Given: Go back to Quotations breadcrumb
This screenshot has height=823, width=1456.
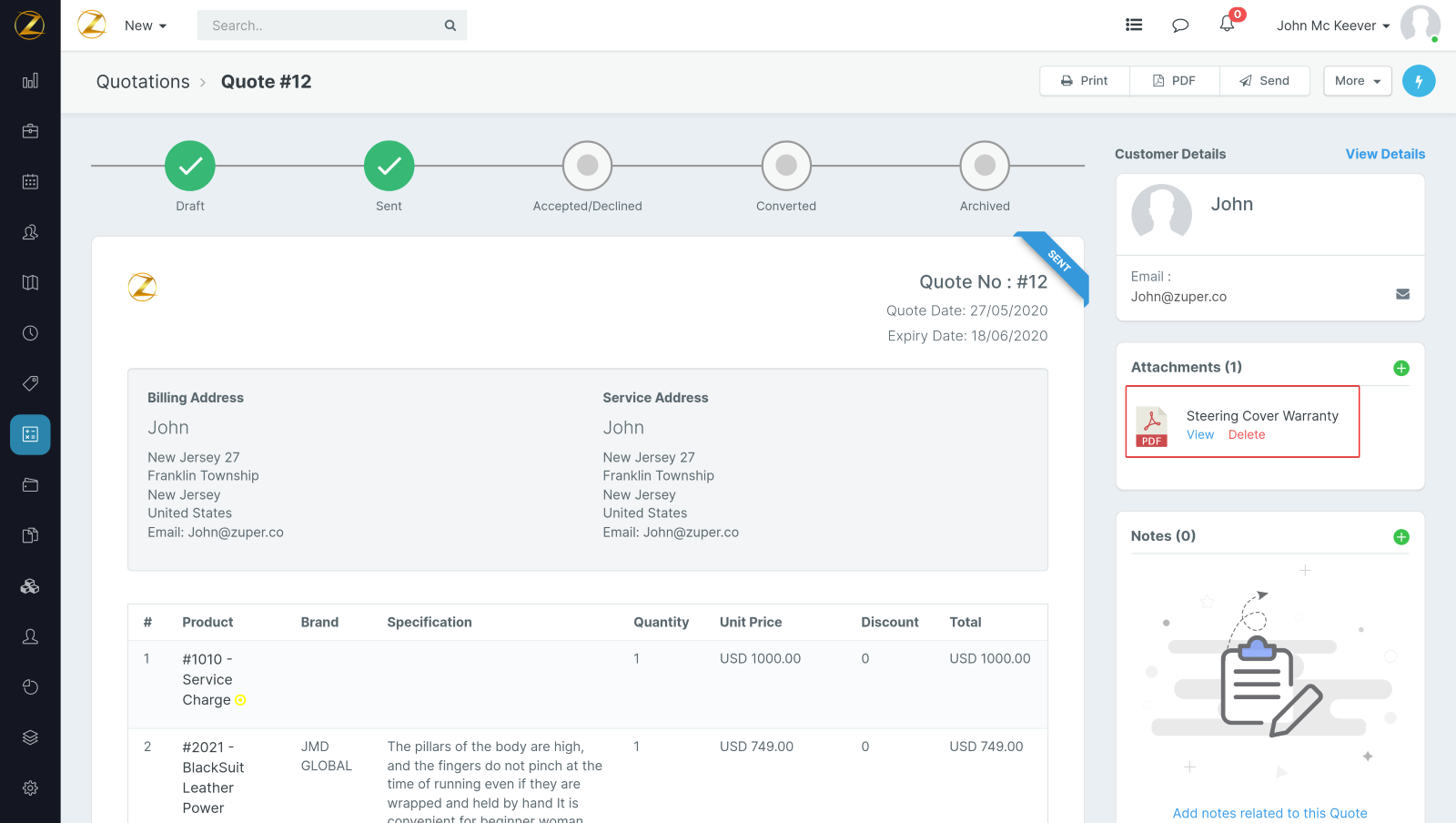Looking at the screenshot, I should click(x=143, y=82).
